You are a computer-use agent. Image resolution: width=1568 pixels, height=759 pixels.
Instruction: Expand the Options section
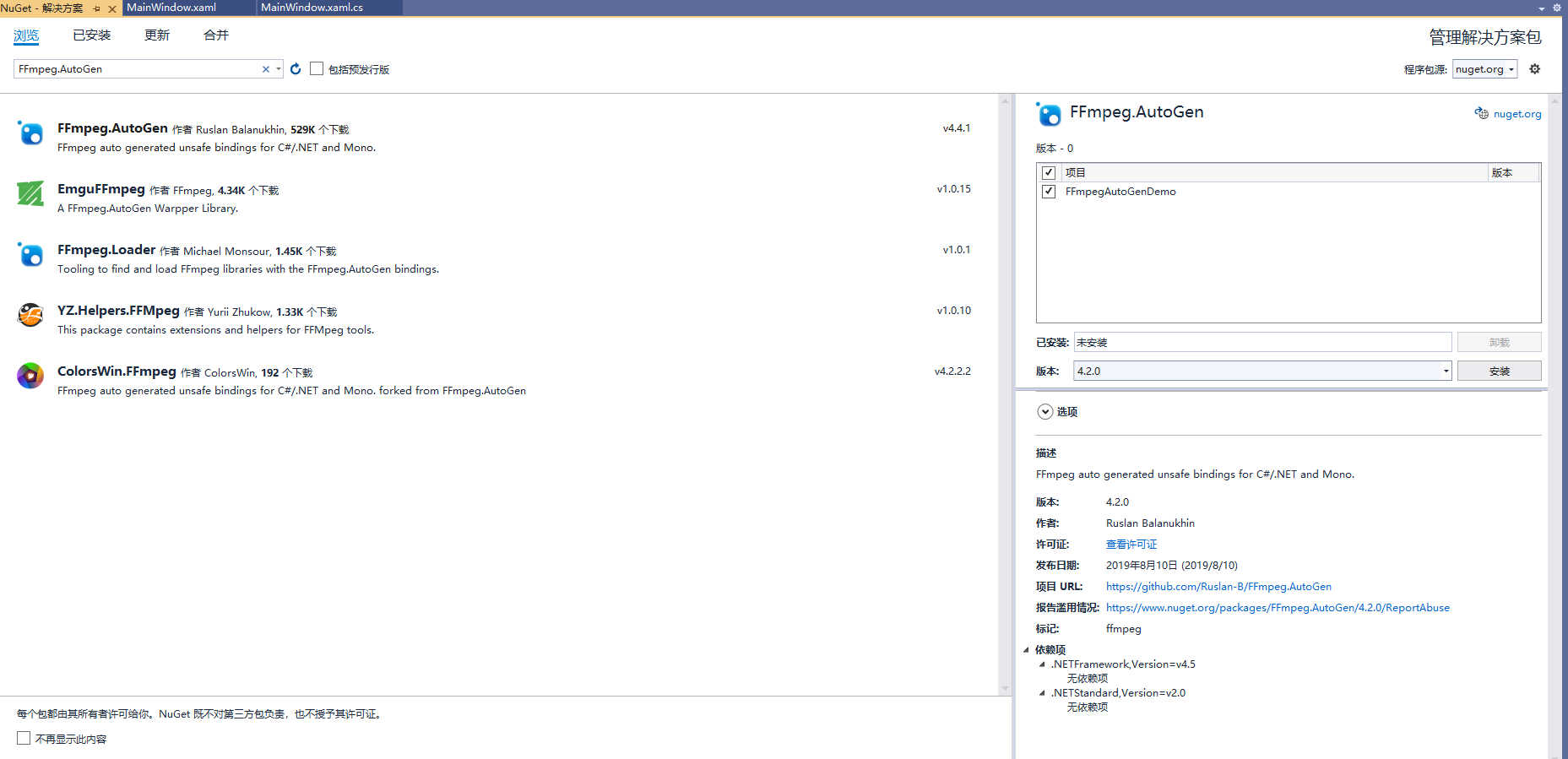(1045, 412)
